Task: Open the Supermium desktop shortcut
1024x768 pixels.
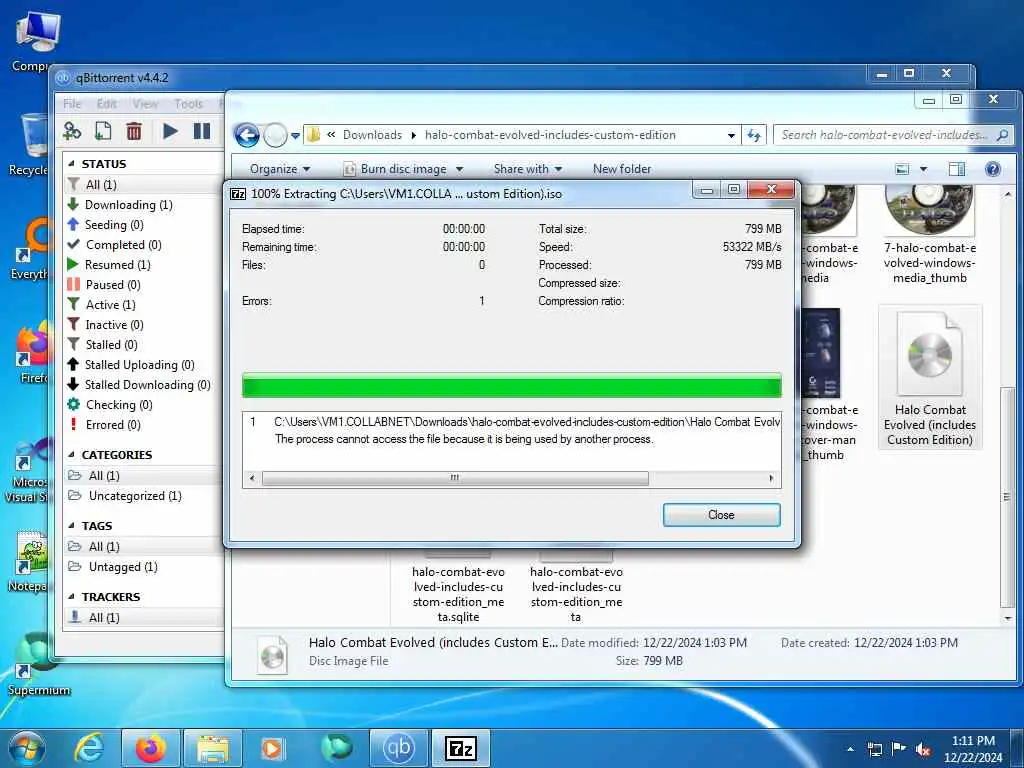Action: click(x=38, y=665)
